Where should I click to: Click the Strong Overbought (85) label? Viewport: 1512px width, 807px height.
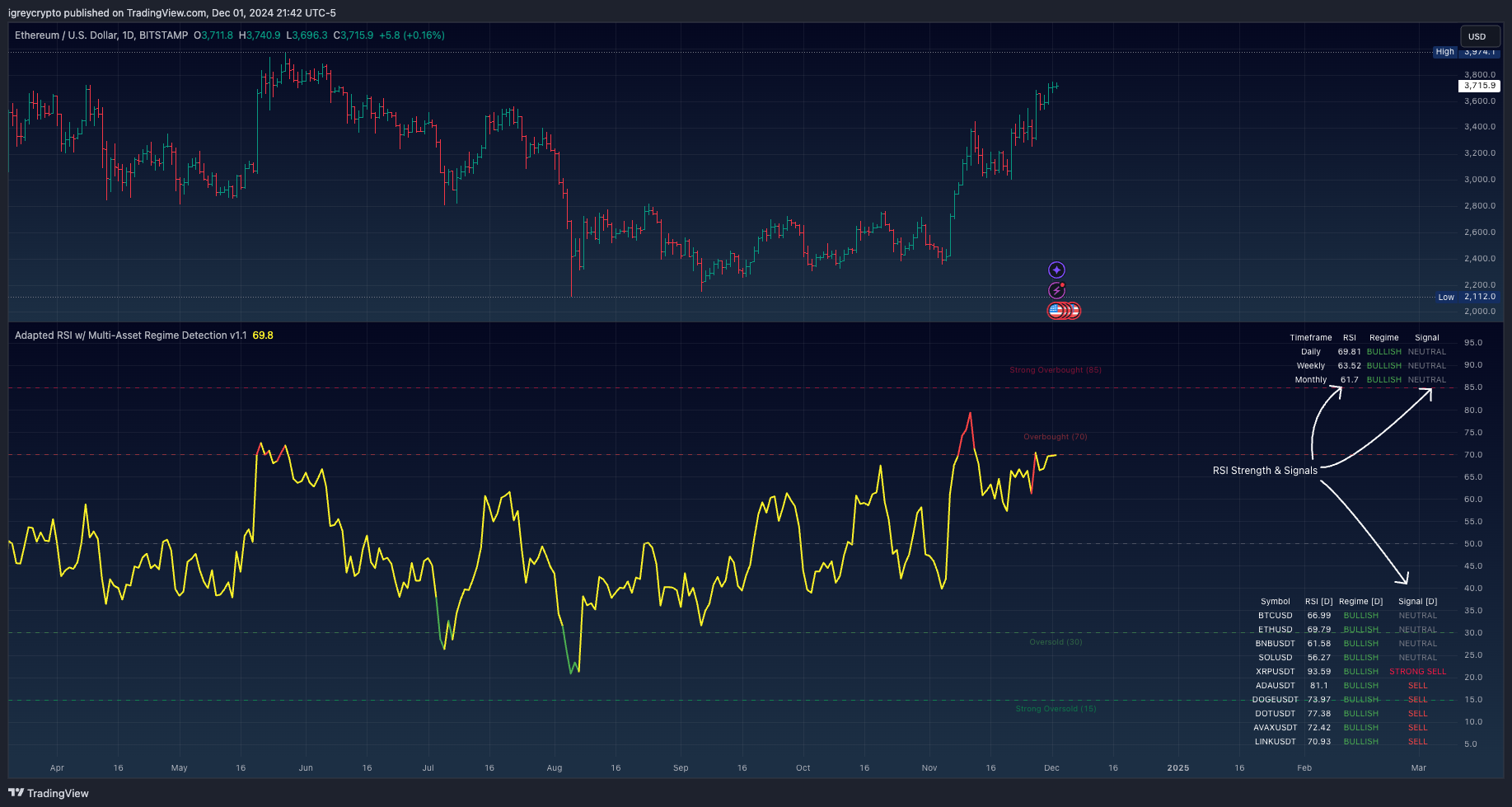pos(1056,370)
